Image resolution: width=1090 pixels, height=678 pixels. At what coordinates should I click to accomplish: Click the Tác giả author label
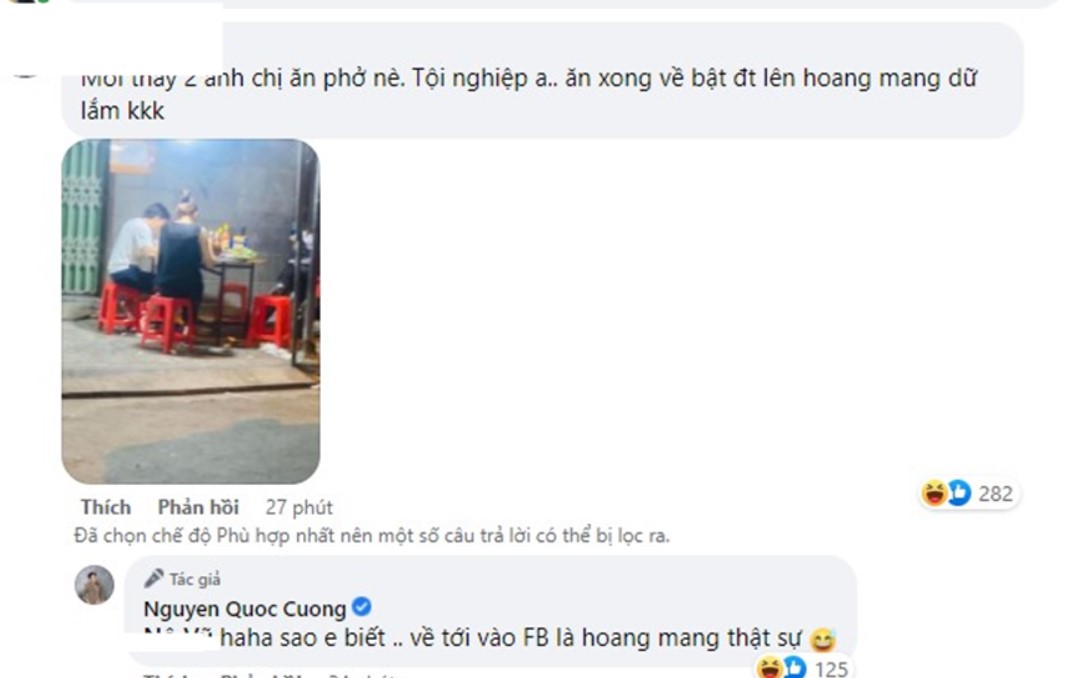point(195,579)
